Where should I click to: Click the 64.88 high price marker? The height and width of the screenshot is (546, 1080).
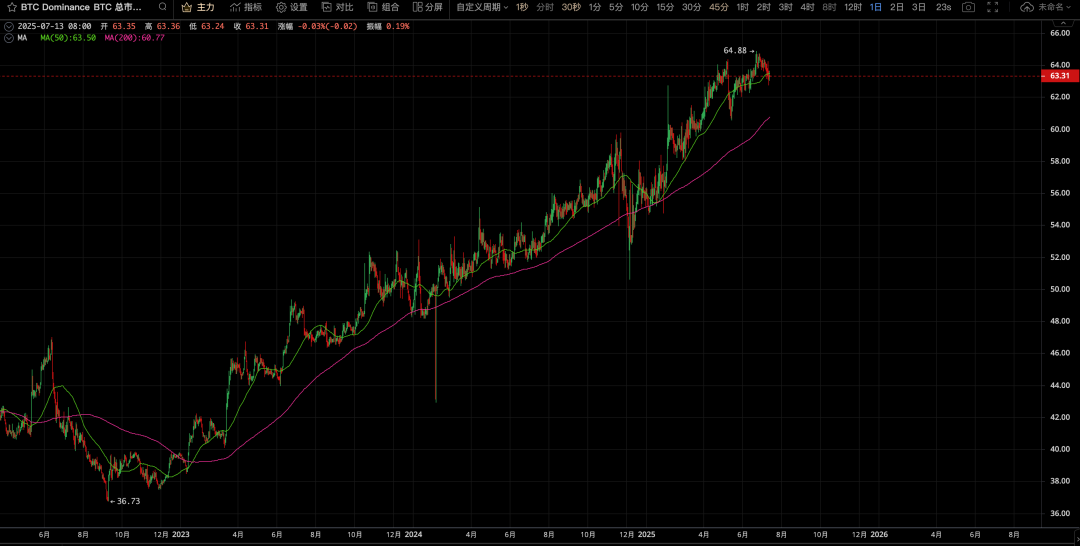[739, 50]
